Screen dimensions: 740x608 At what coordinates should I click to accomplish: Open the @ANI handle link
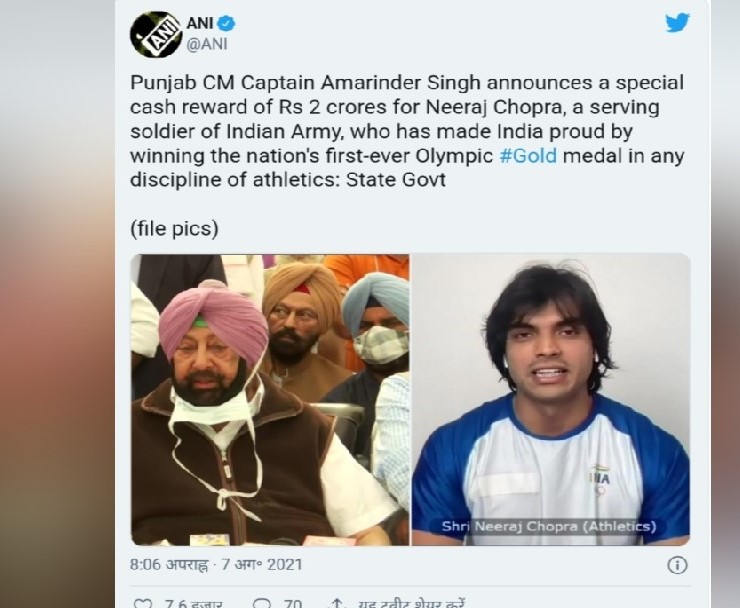(207, 44)
